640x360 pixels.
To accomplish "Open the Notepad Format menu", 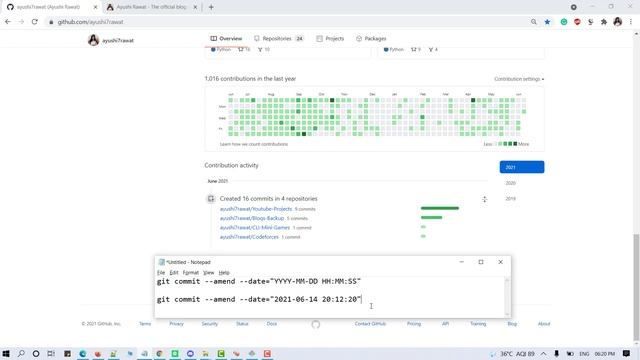I will tap(191, 273).
